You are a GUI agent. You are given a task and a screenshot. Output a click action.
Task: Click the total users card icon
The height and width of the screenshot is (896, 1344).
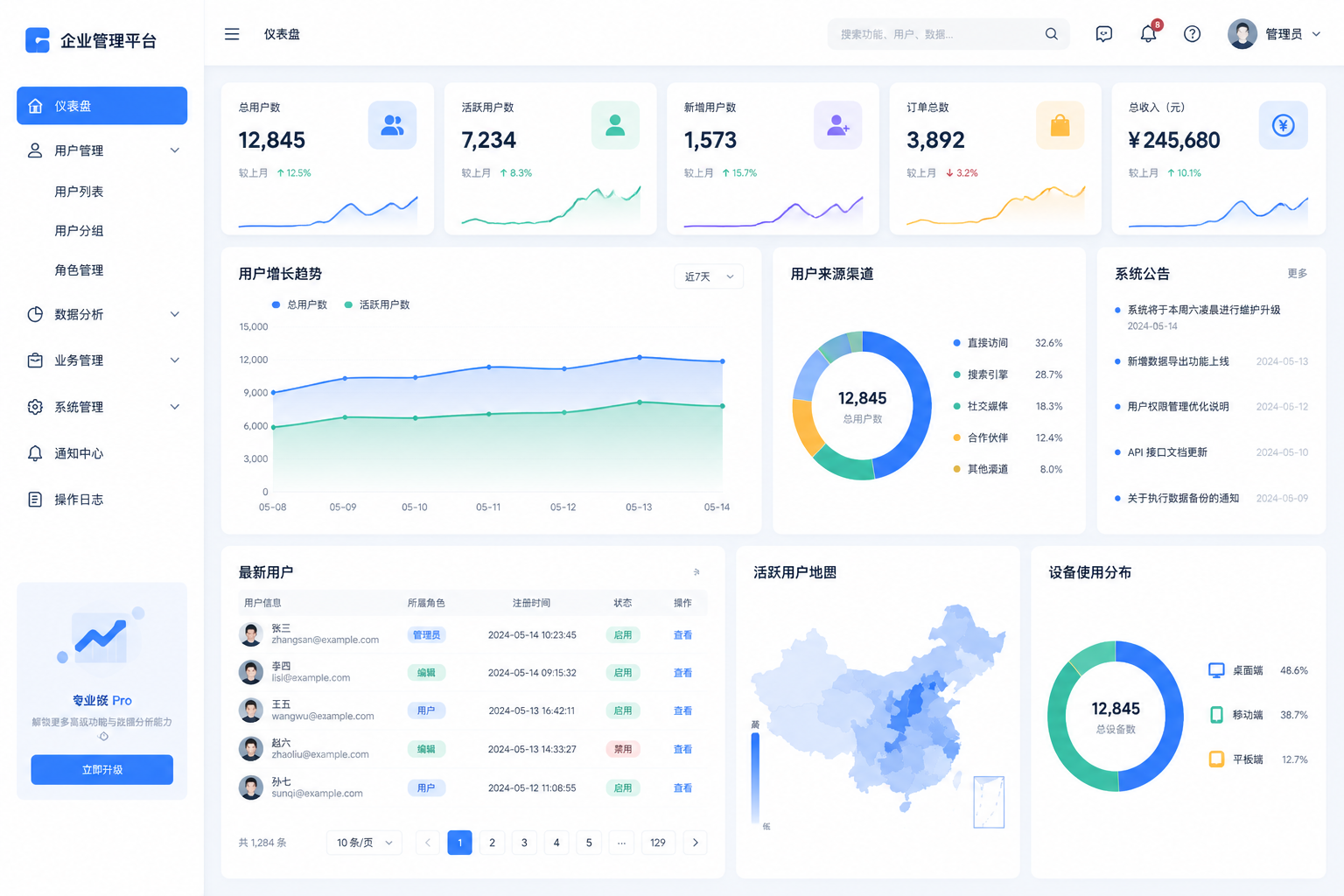point(392,125)
